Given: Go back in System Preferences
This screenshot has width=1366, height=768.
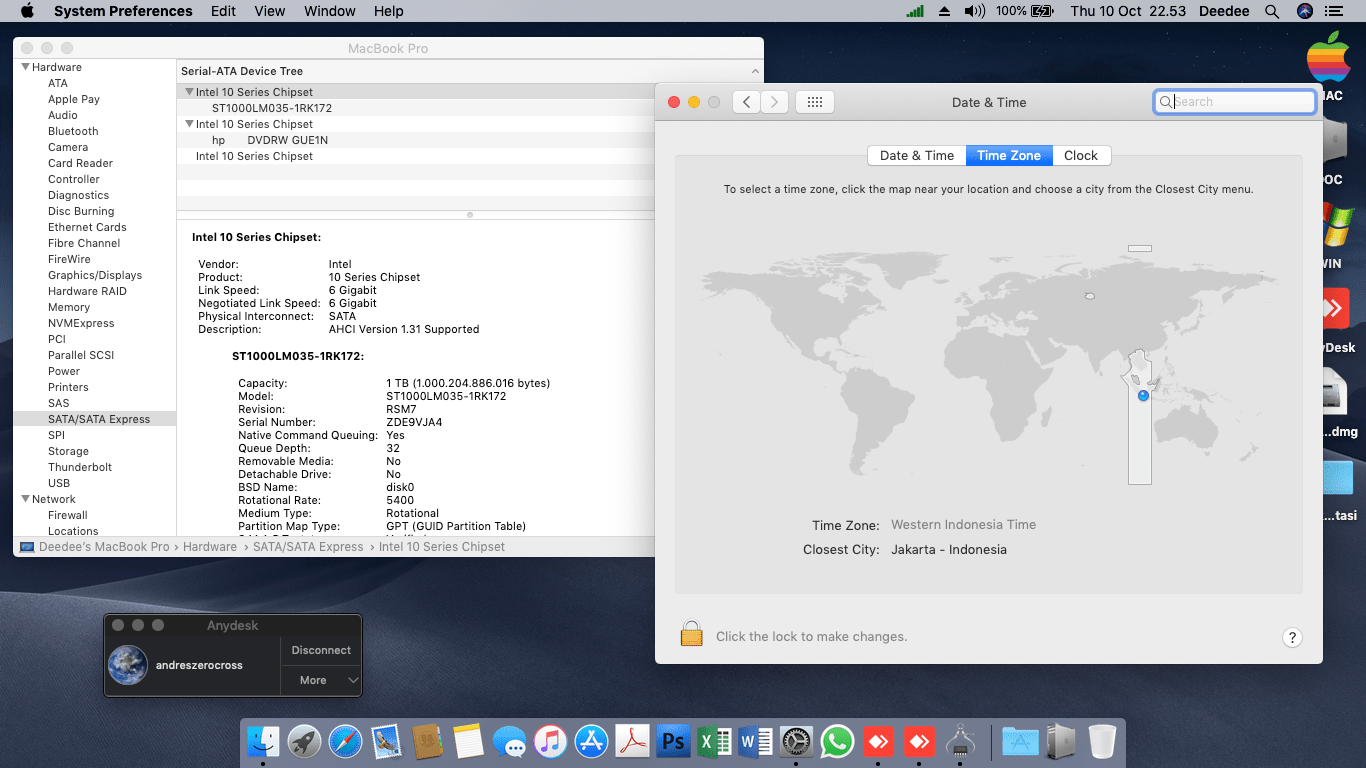Looking at the screenshot, I should tap(746, 102).
